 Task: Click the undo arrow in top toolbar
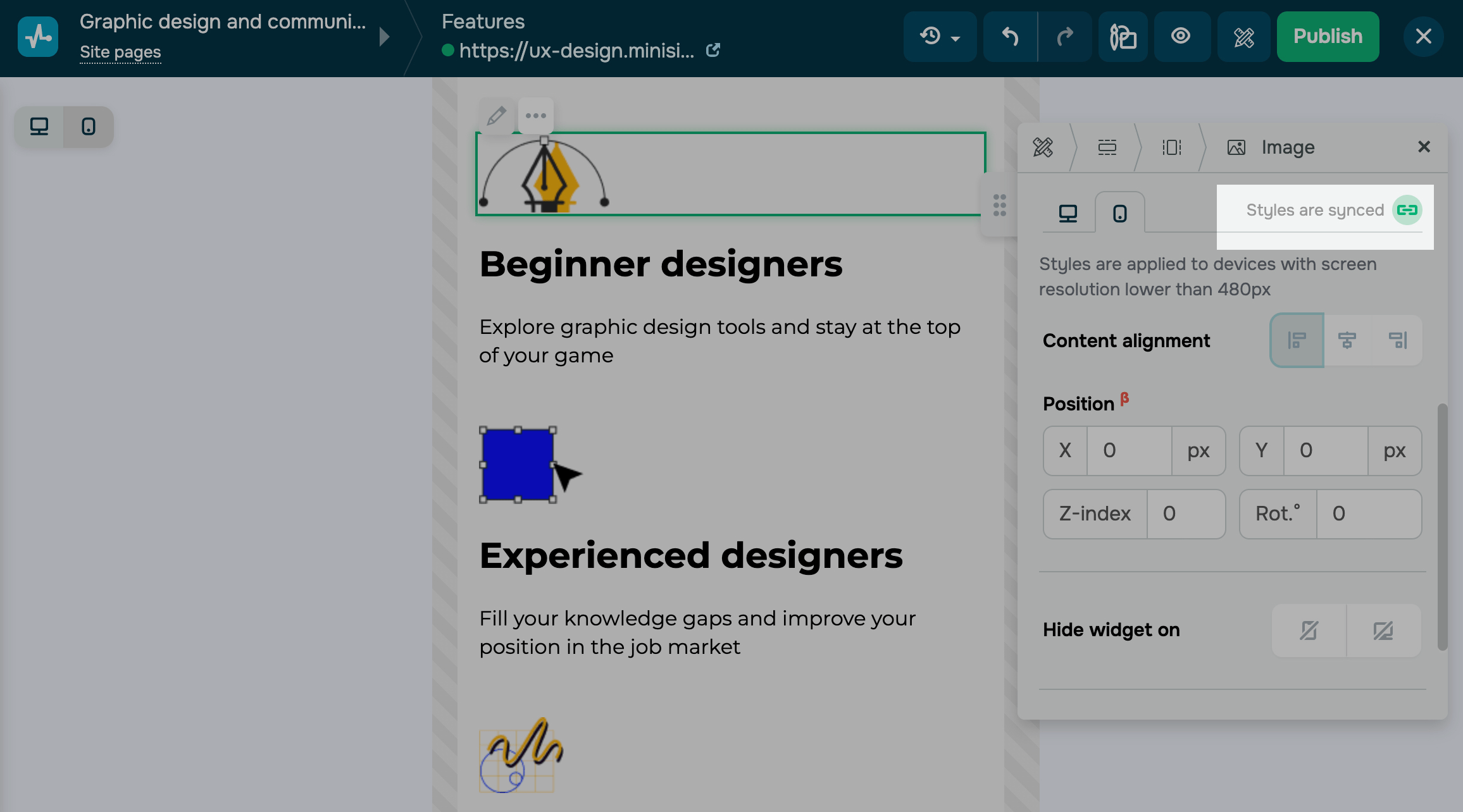coord(1010,37)
